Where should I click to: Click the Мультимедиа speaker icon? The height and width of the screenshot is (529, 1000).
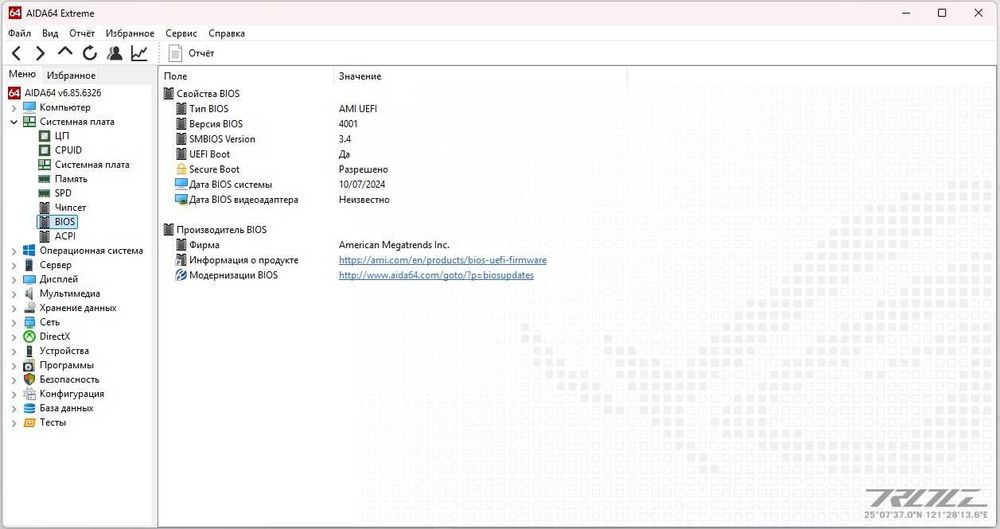click(29, 294)
